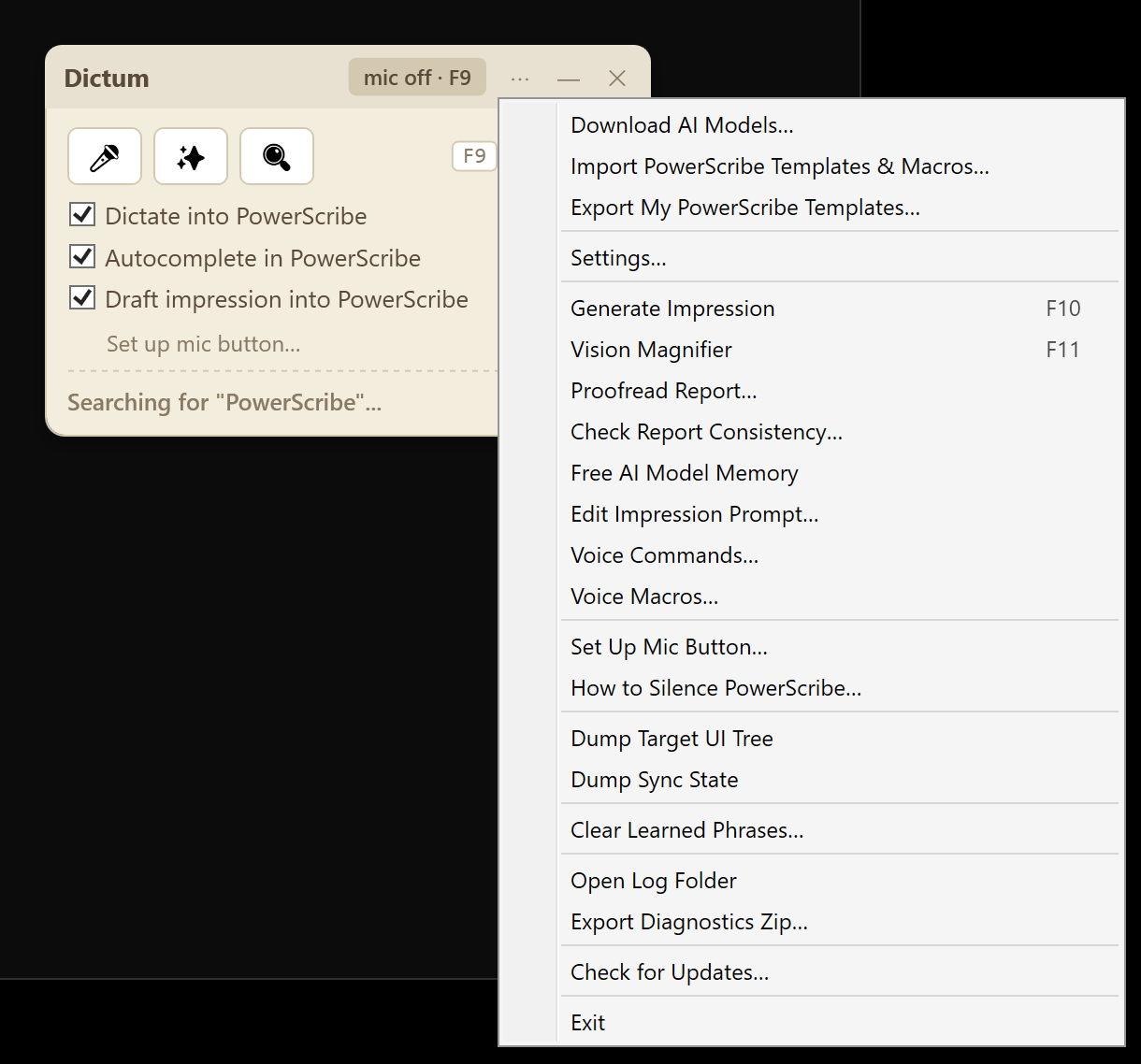Click Free AI Model Memory
The image size is (1141, 1064).
point(840,473)
